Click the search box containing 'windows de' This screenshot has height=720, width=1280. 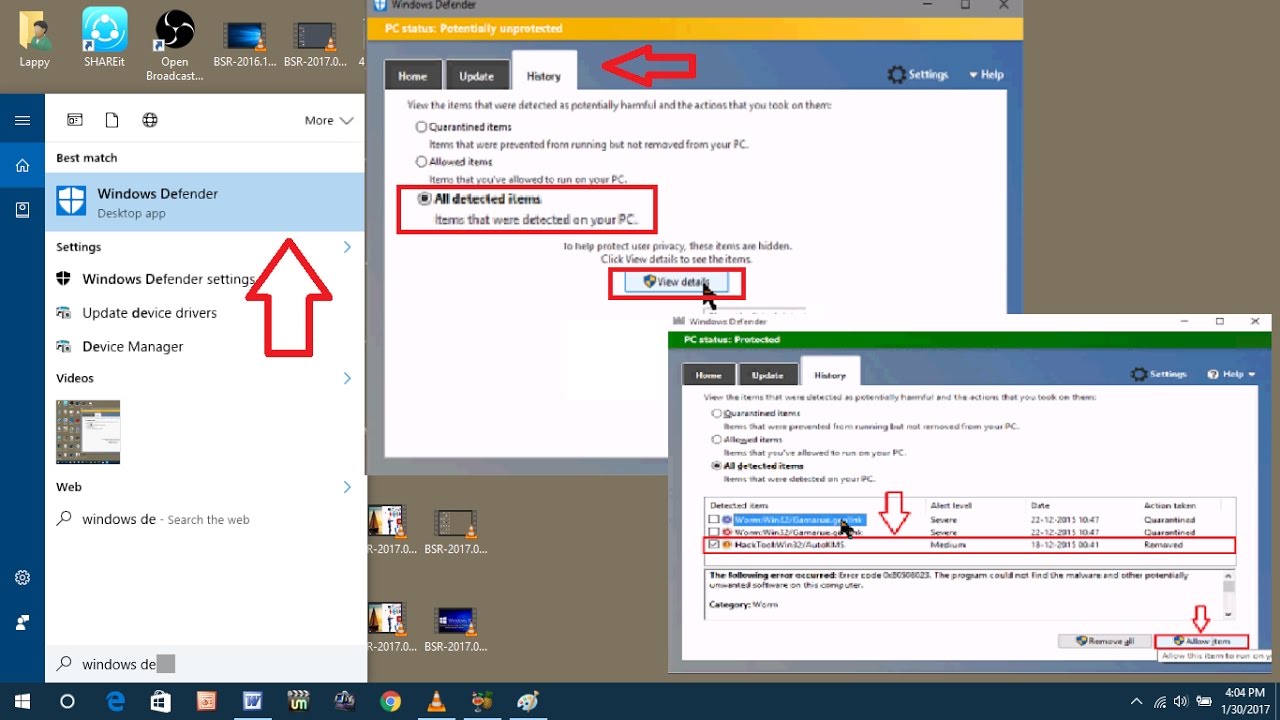[205, 664]
